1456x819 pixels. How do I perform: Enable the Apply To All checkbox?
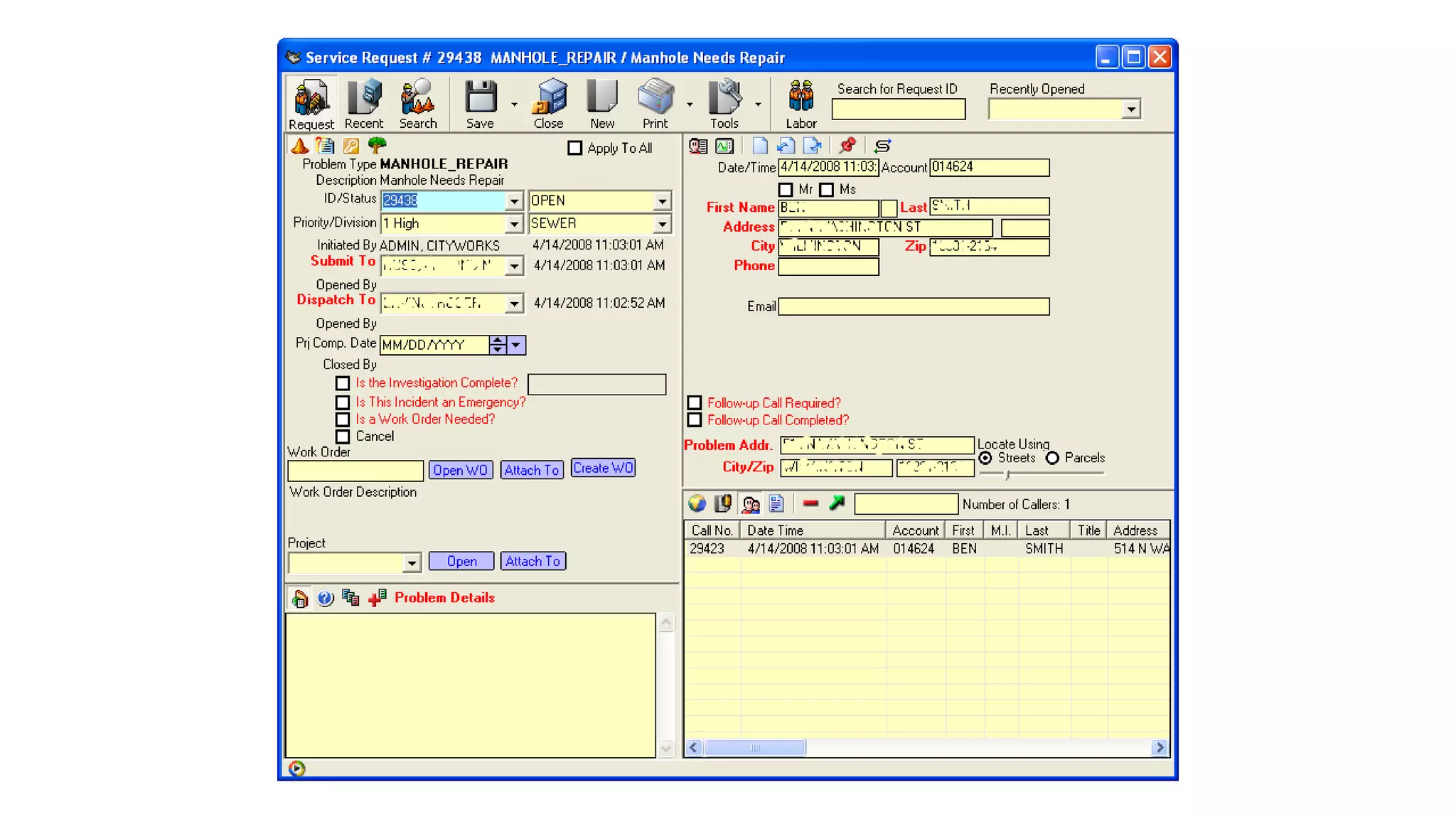574,148
